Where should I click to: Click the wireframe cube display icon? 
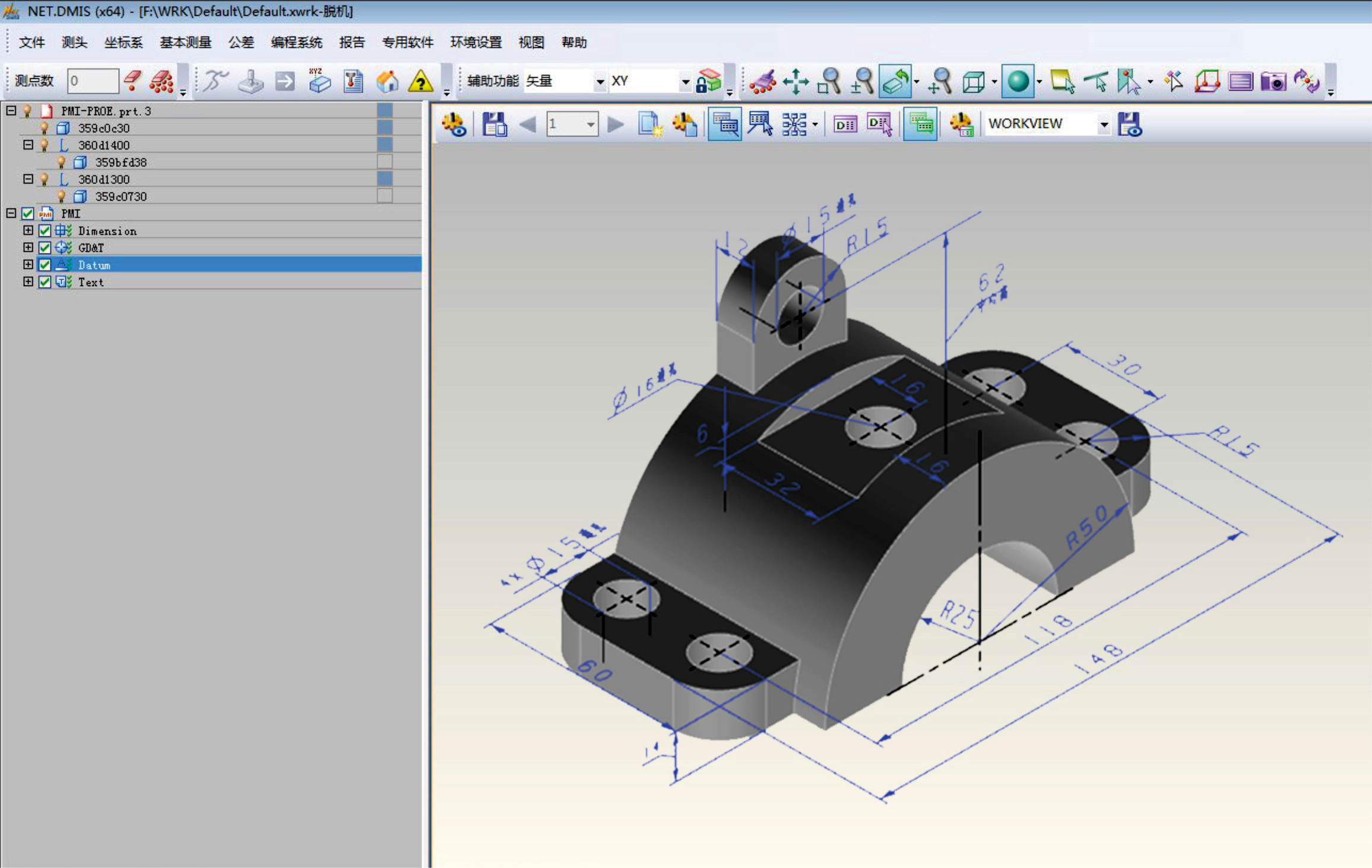974,81
